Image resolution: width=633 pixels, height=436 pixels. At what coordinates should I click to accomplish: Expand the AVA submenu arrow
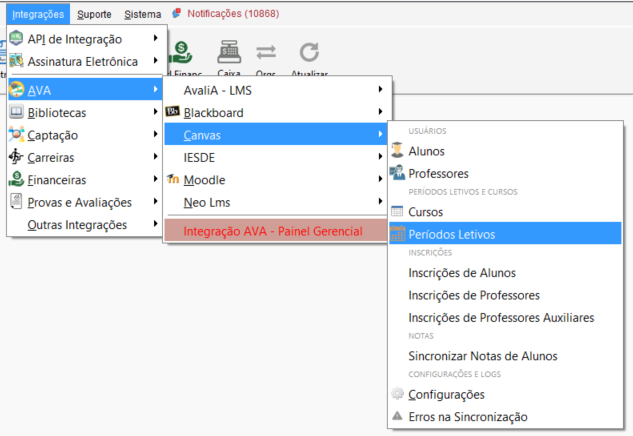click(x=155, y=89)
